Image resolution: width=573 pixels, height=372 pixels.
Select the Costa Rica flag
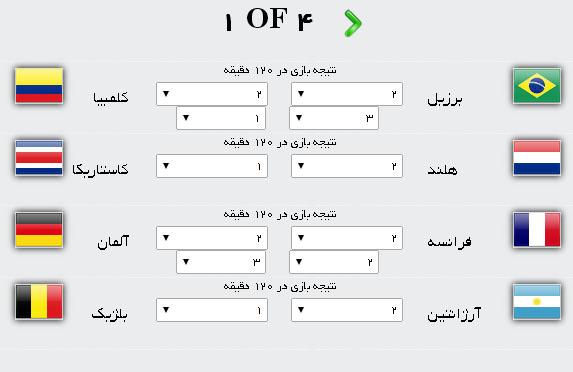point(39,158)
